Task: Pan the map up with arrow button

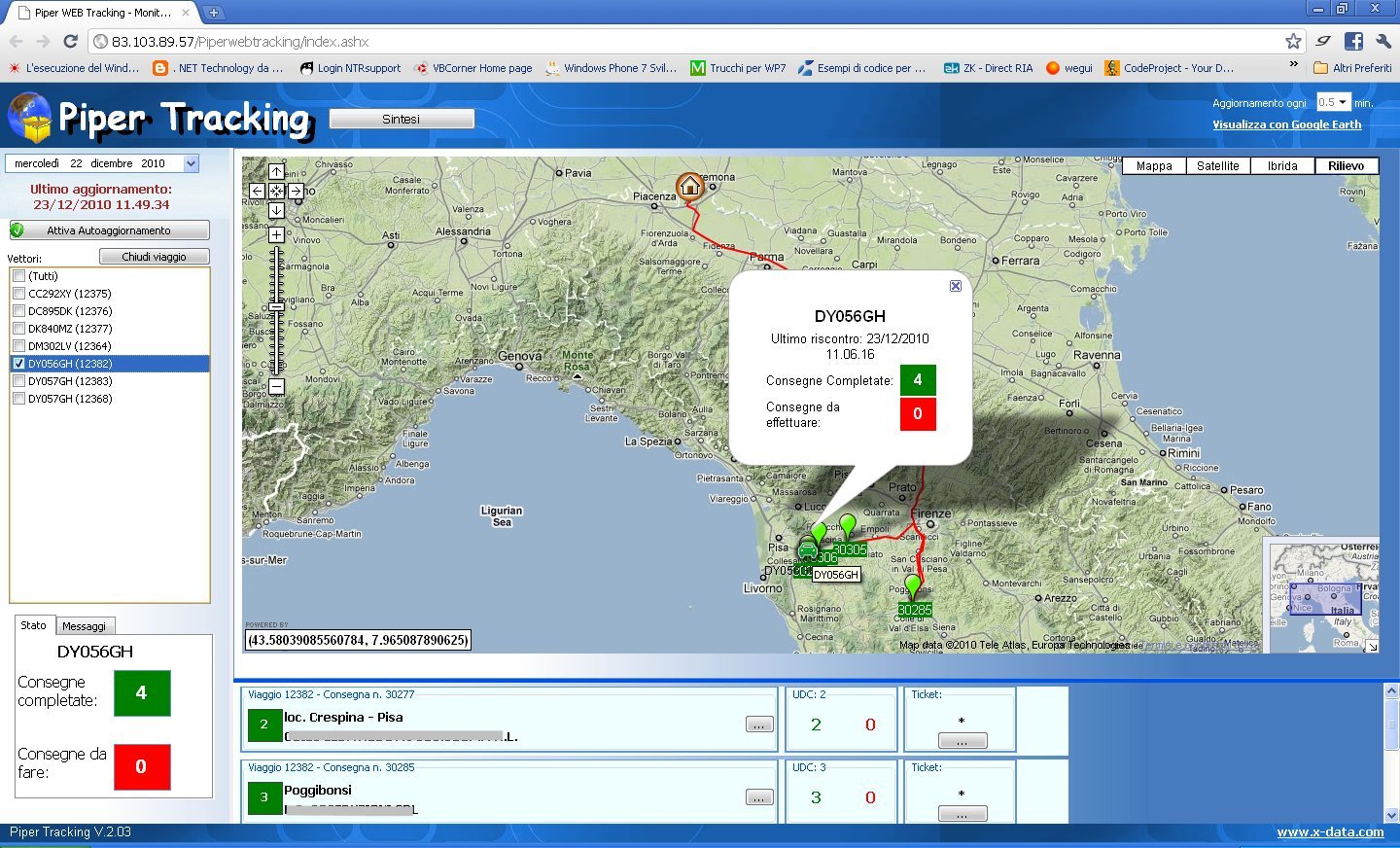Action: 276,172
